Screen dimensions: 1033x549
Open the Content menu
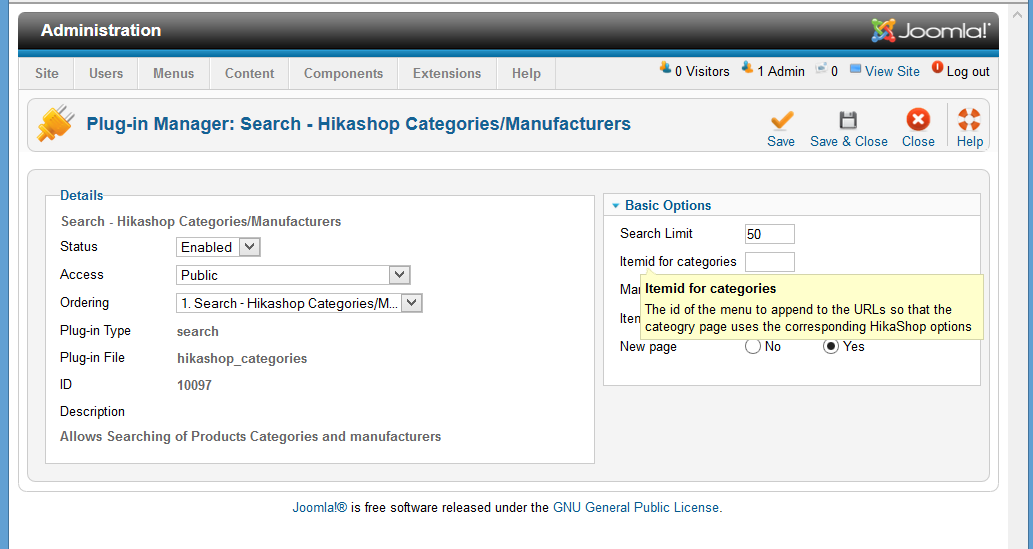tap(249, 73)
